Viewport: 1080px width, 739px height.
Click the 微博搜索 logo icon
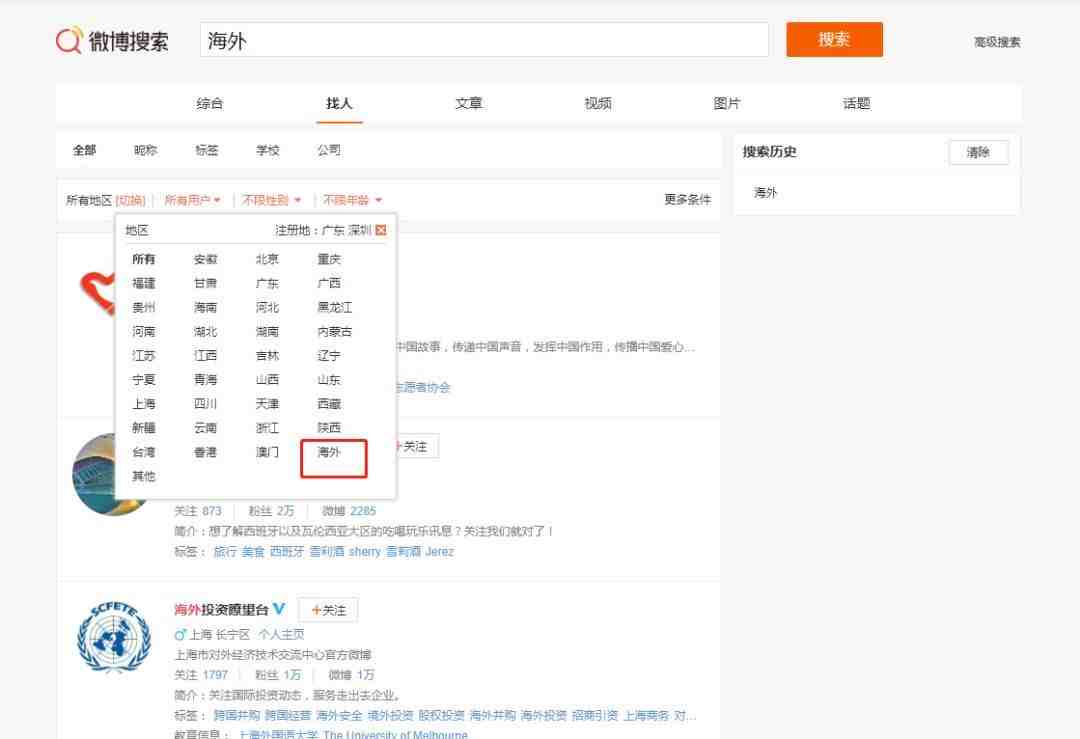(69, 41)
